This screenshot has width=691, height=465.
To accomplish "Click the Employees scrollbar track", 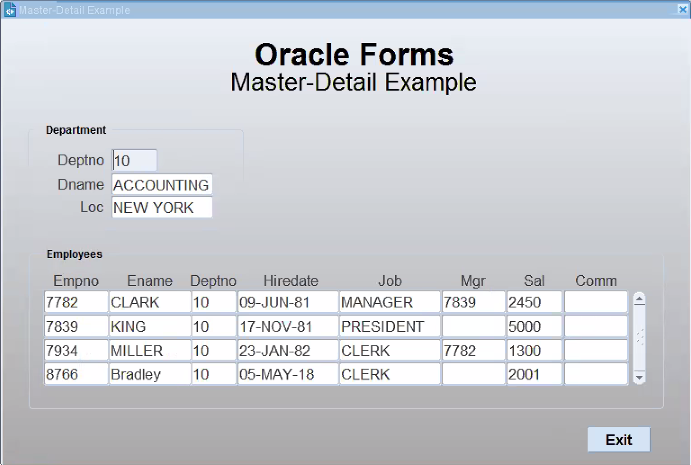I will point(639,339).
